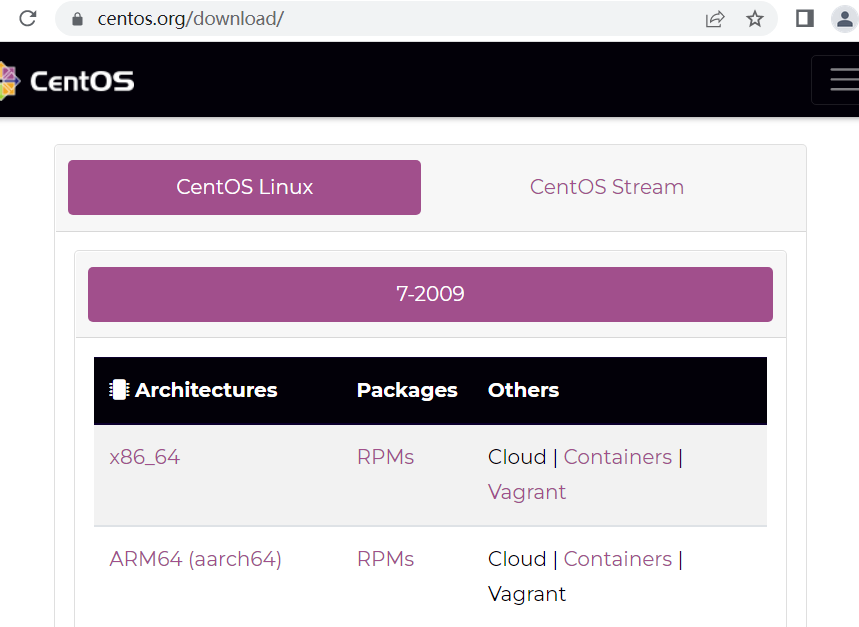Switch to the CentOS Stream tab
The height and width of the screenshot is (627, 859).
click(606, 187)
